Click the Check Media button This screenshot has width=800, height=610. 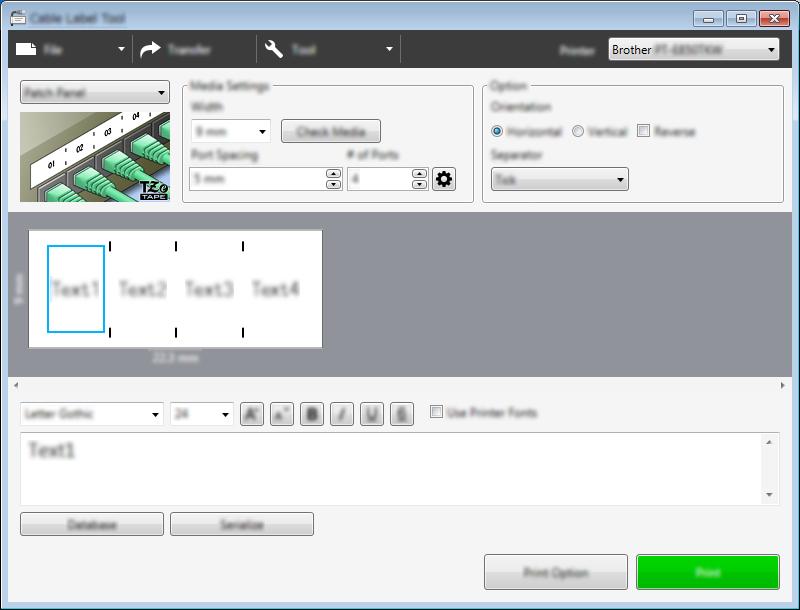pos(331,132)
